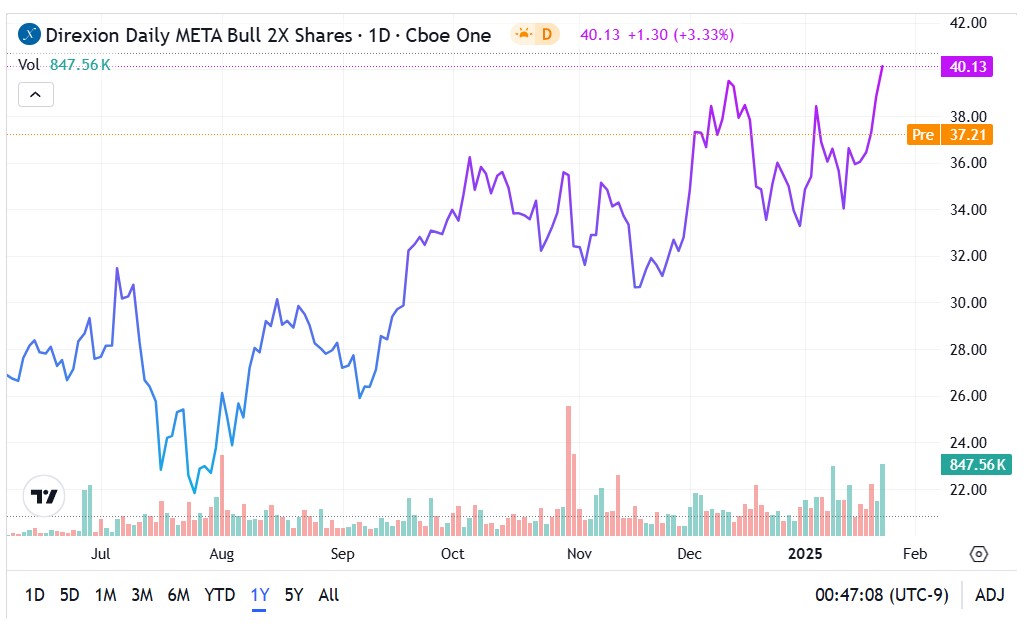Open chart settings hexagon icon
The width and height of the screenshot is (1028, 628).
click(x=979, y=554)
